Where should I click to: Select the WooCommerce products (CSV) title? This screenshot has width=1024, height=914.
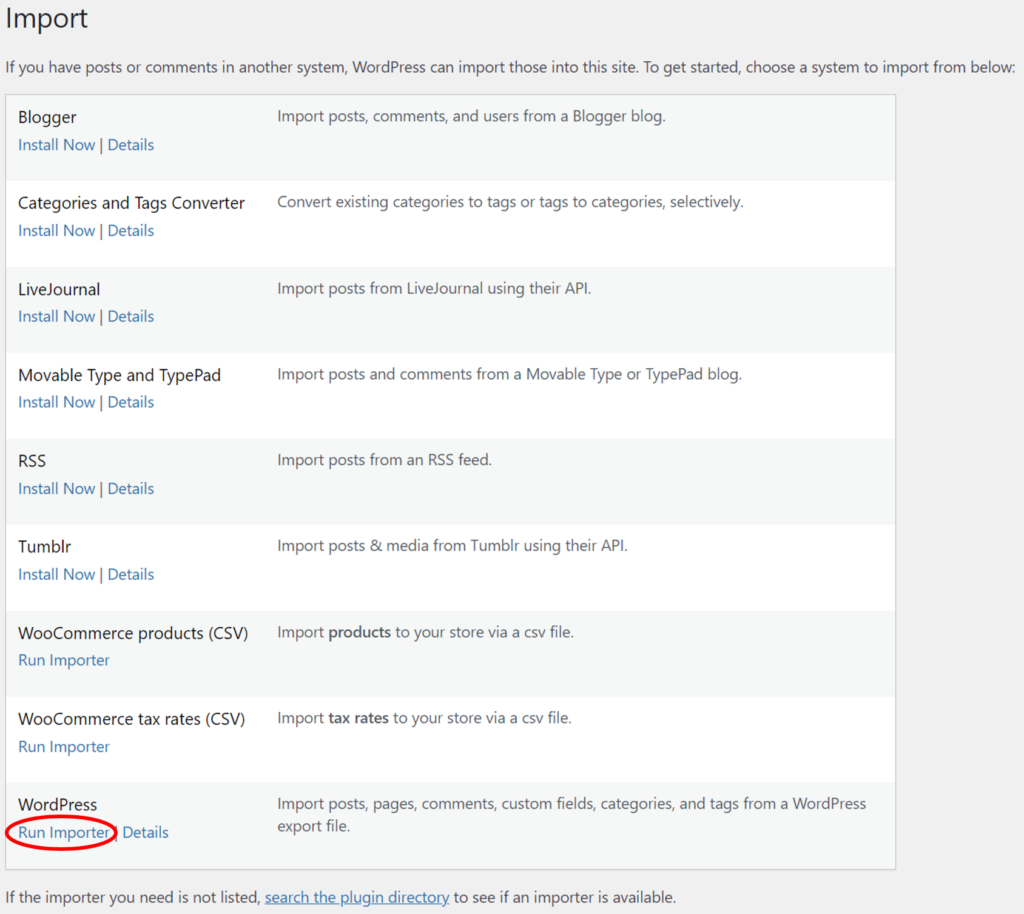(133, 633)
